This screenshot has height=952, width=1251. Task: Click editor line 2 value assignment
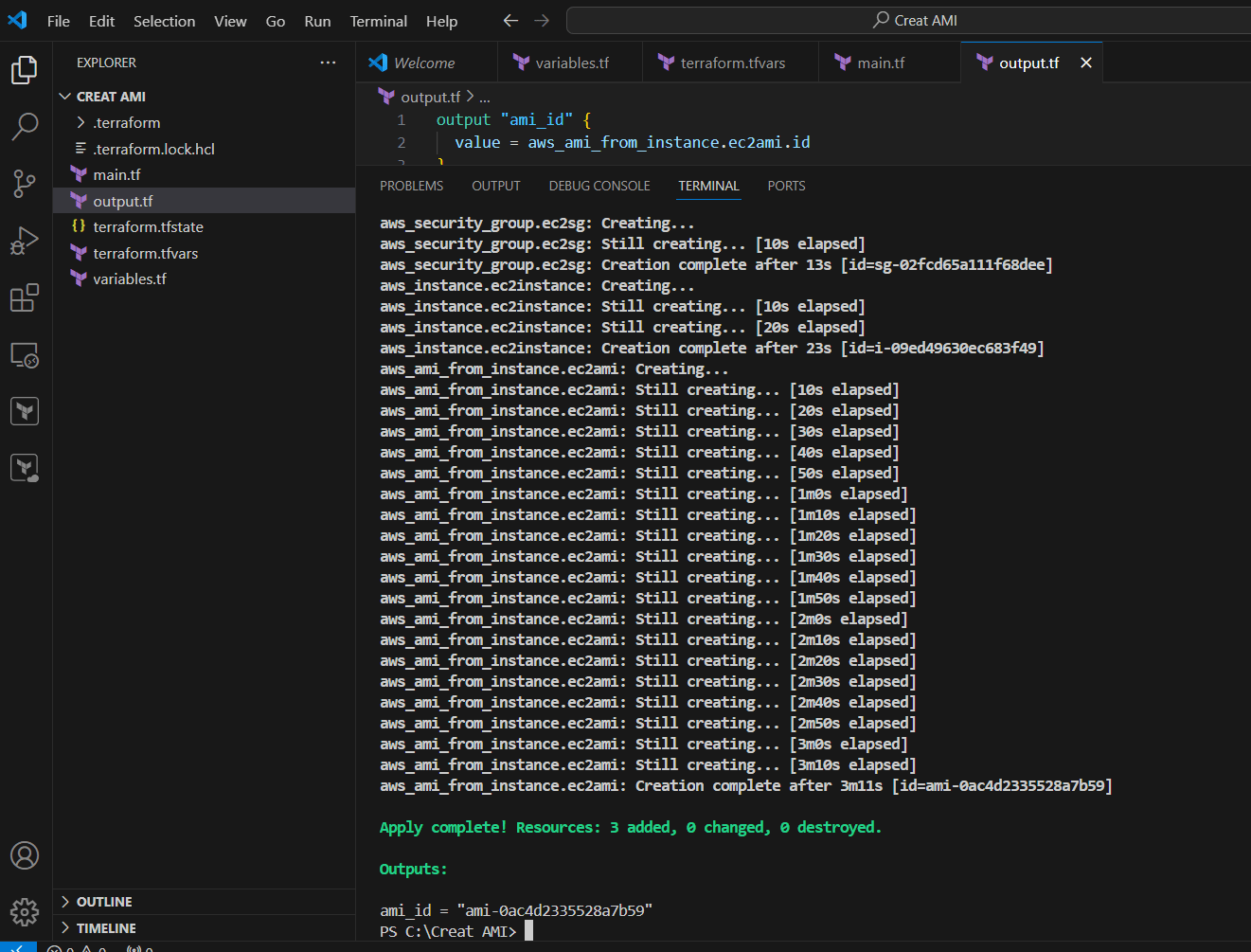tap(632, 142)
